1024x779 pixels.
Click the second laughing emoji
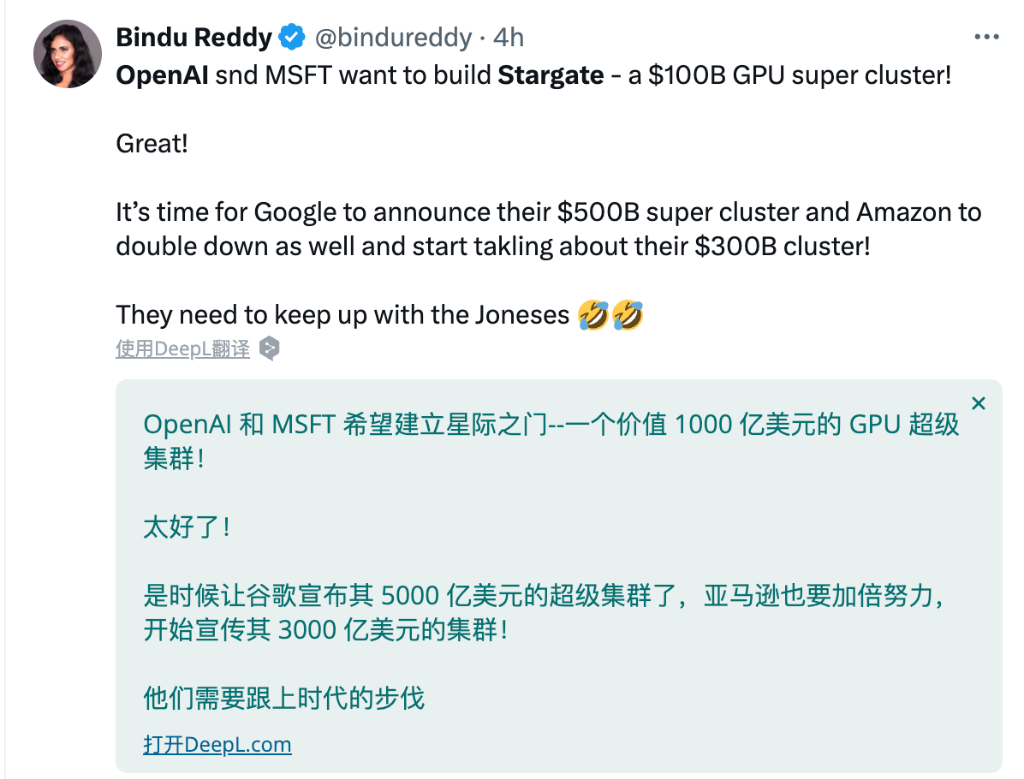point(628,315)
